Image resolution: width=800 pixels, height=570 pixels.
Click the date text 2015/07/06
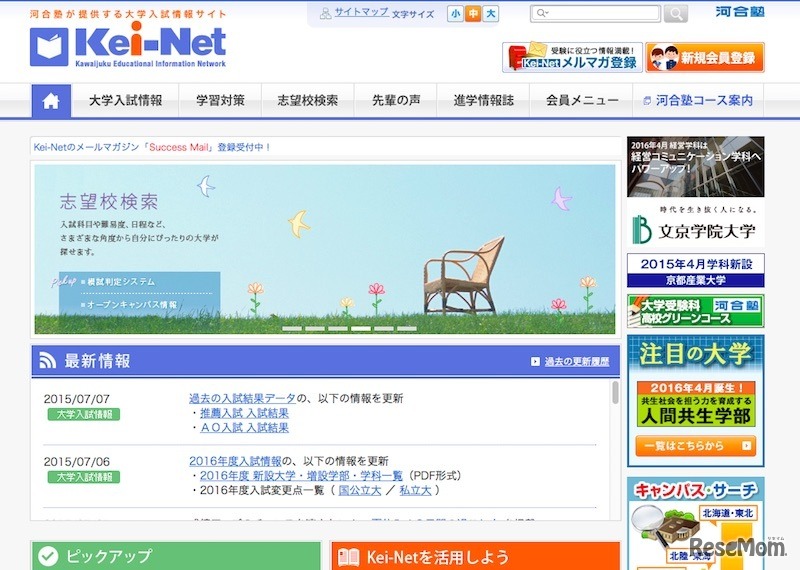(x=77, y=462)
